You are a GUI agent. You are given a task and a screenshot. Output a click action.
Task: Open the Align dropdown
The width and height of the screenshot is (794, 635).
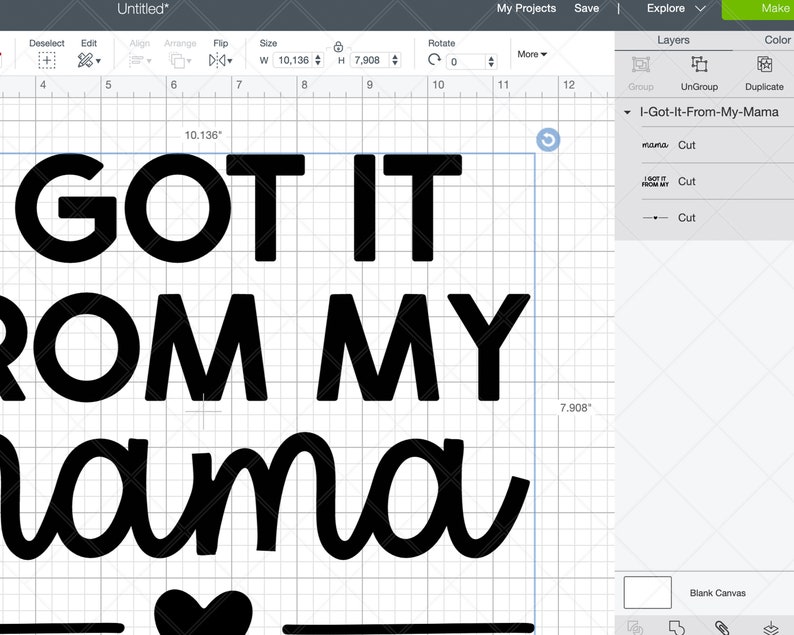(x=139, y=61)
